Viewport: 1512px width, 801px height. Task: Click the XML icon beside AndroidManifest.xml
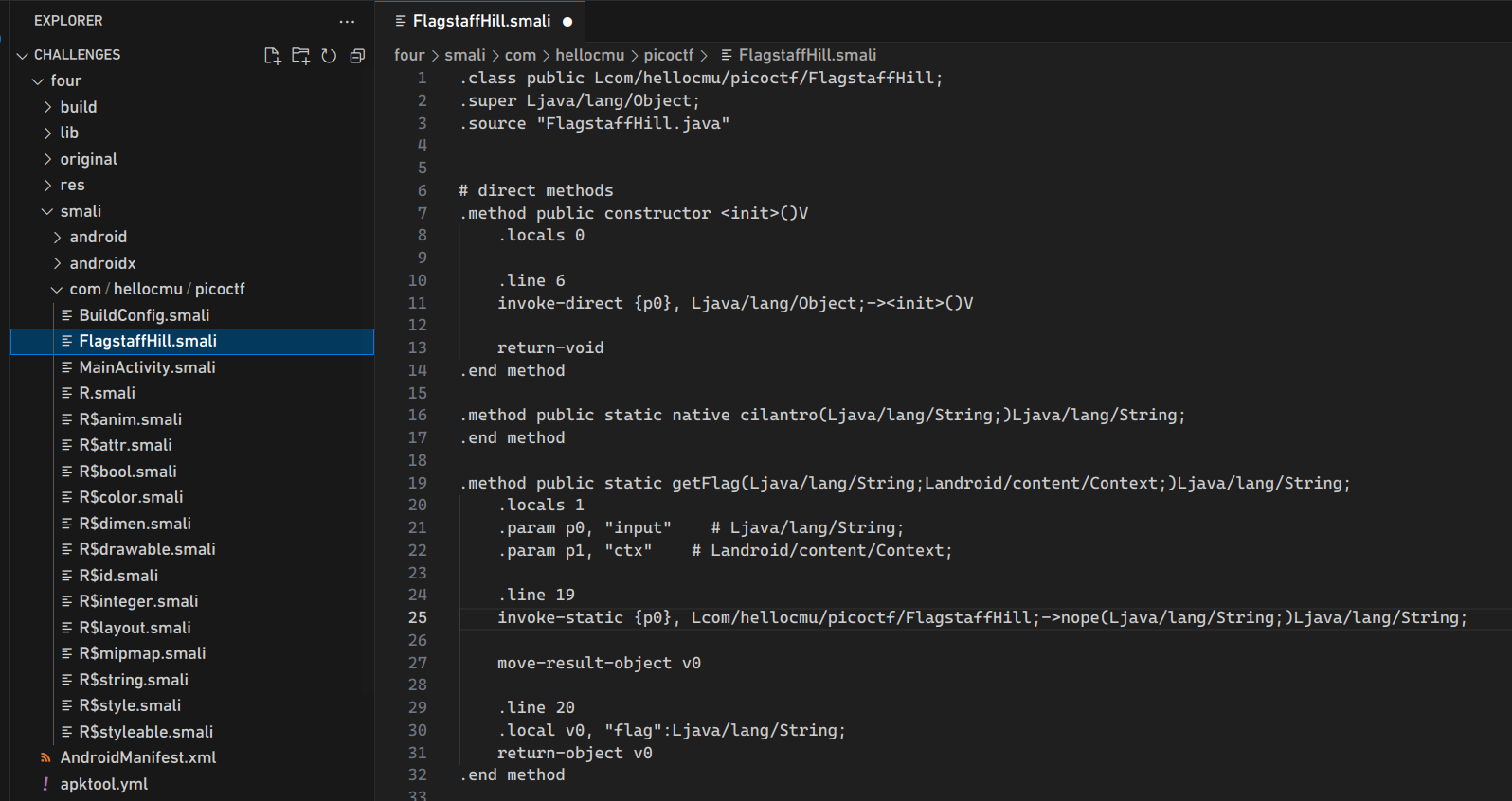[45, 757]
